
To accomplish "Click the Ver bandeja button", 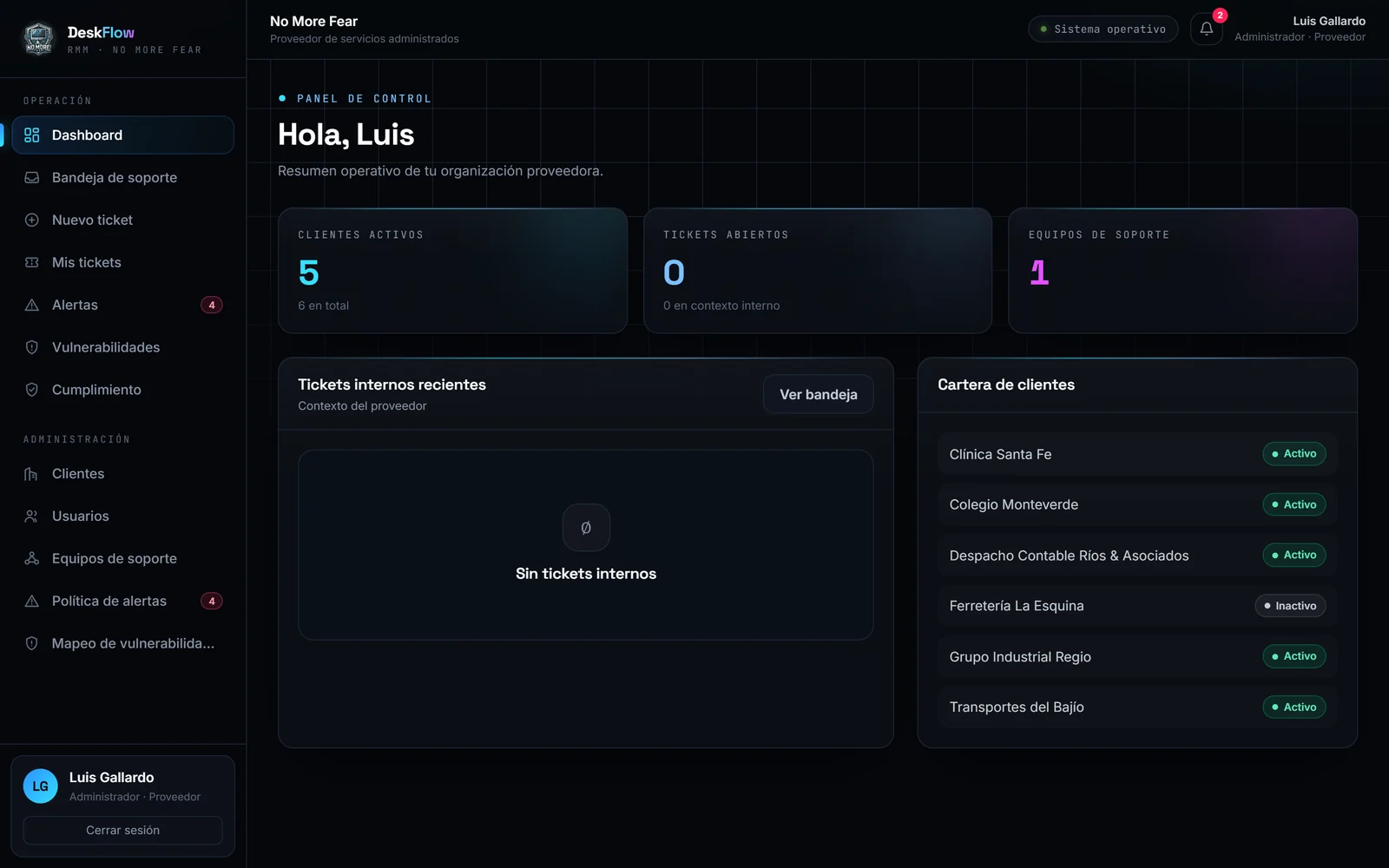I will (819, 394).
